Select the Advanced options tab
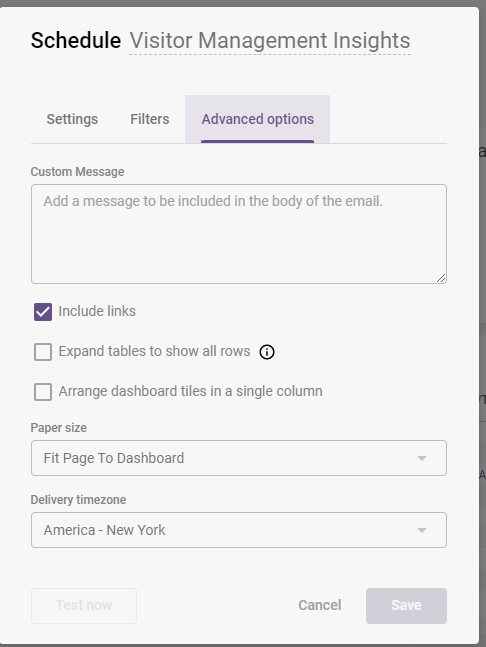The height and width of the screenshot is (647, 486). (257, 119)
